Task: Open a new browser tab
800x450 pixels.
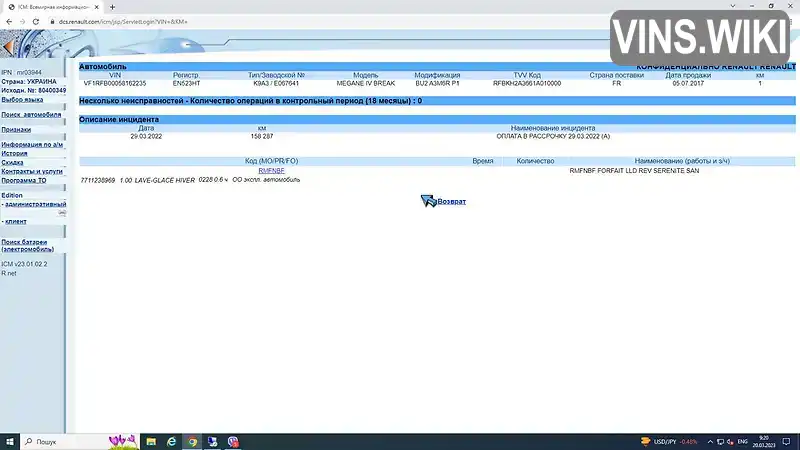Action: click(x=112, y=7)
